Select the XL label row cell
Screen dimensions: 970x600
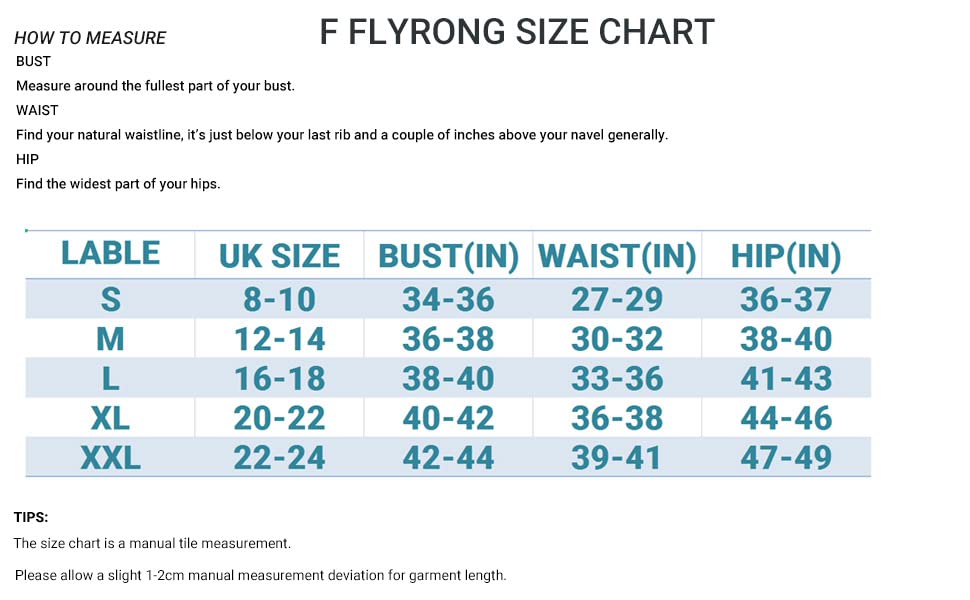pyautogui.click(x=110, y=418)
